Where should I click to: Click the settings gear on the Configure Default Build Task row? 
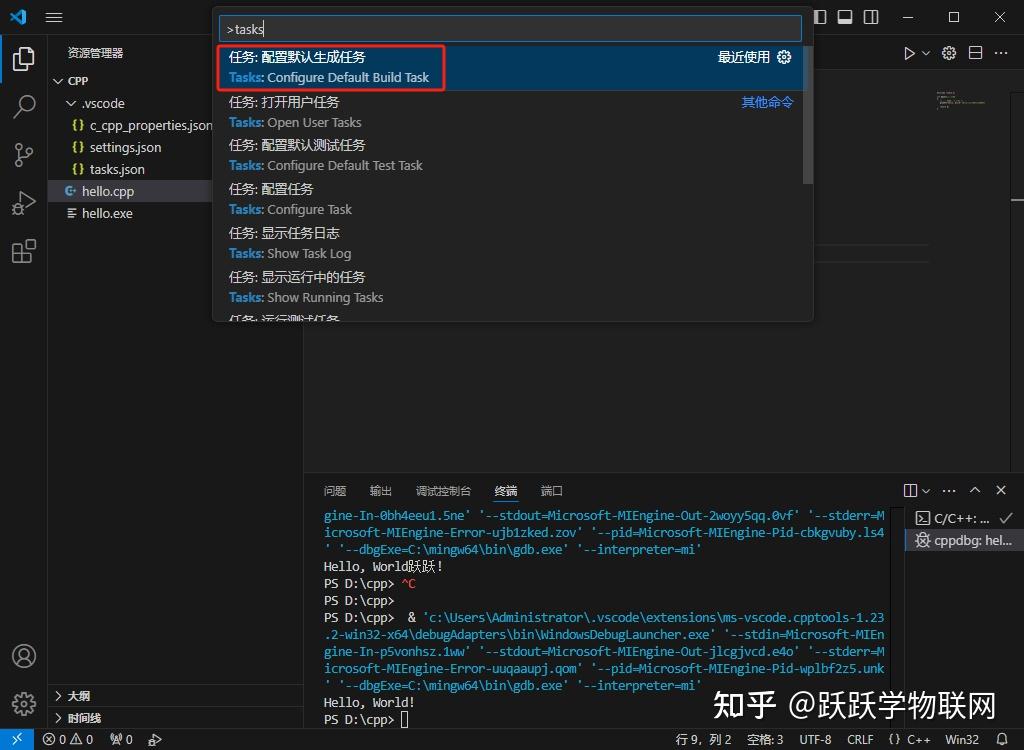[x=784, y=57]
